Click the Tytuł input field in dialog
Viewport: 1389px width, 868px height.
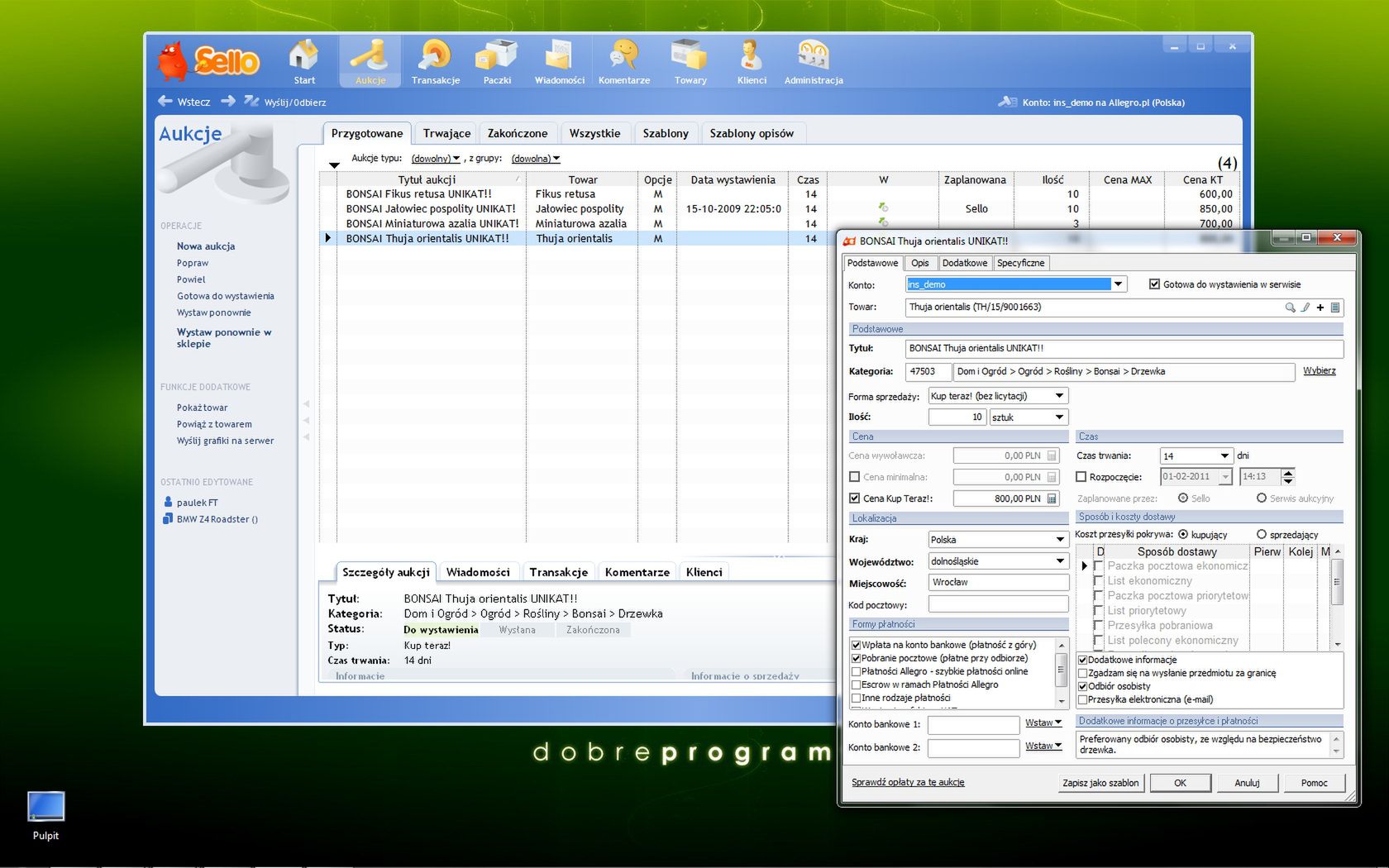point(1124,349)
